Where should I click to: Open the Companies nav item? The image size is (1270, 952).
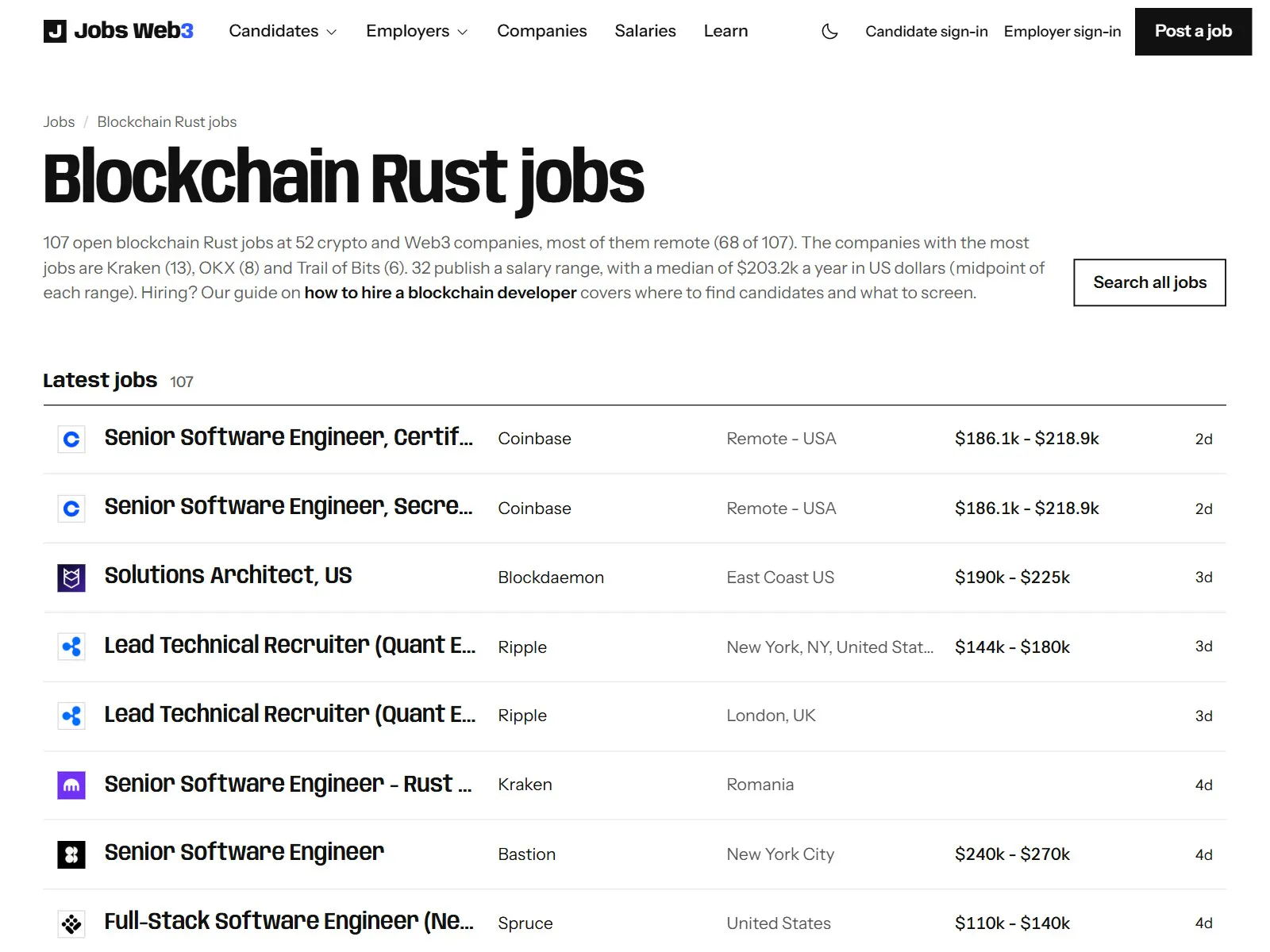click(542, 31)
